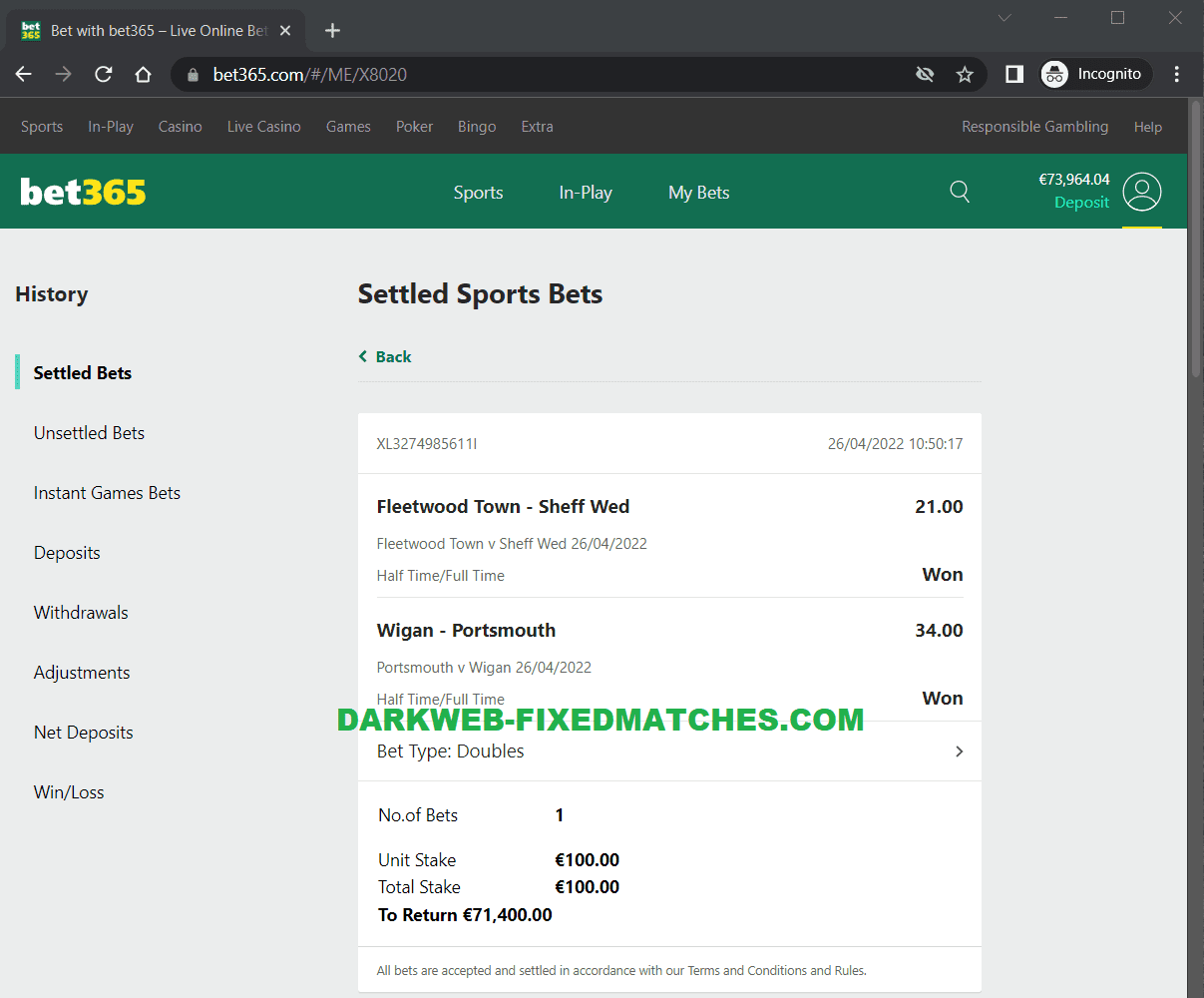Screen dimensions: 1204x998
Task: Bookmark this page with star icon
Action: pyautogui.click(x=965, y=74)
